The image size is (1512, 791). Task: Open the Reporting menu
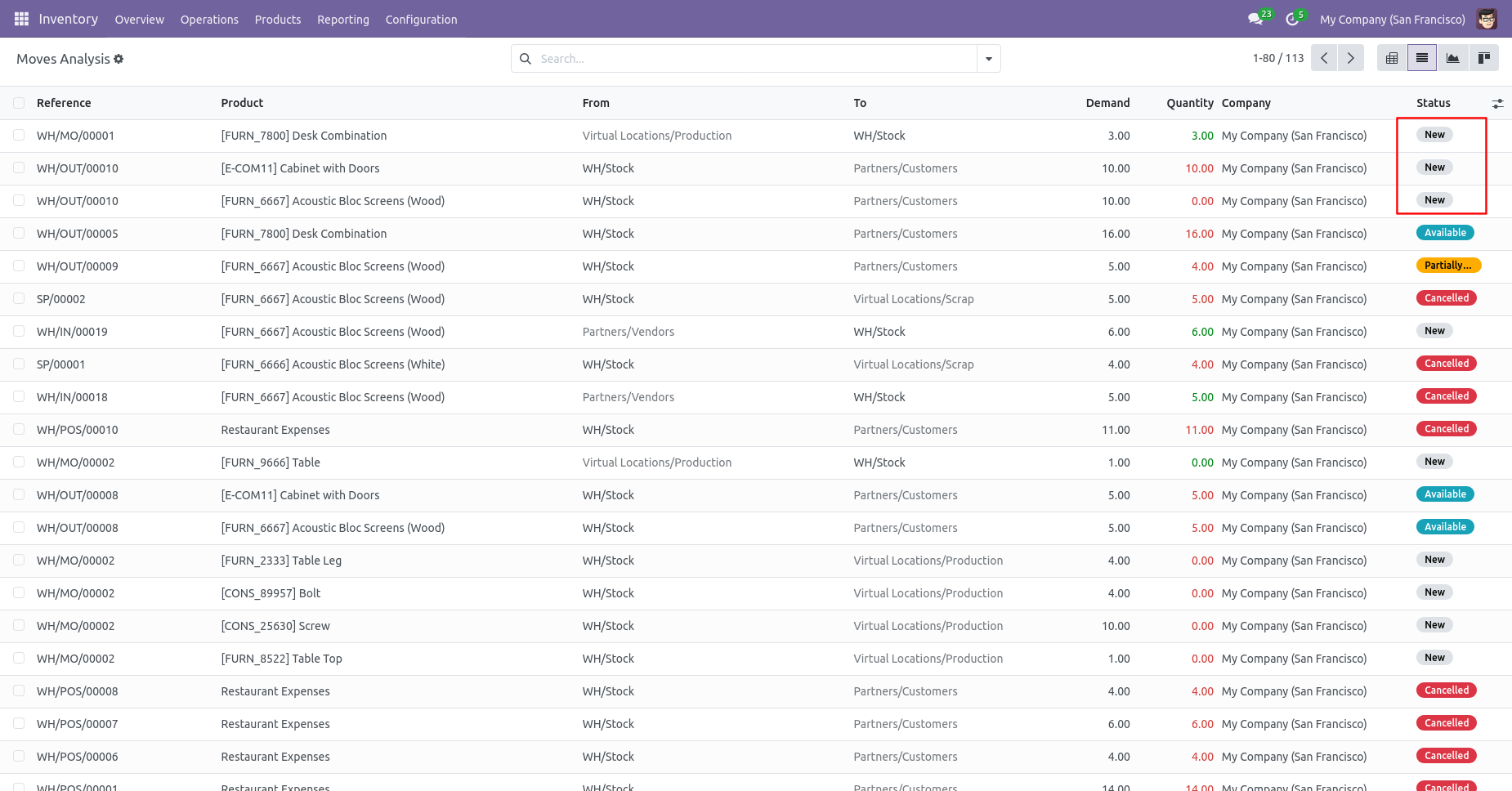click(343, 20)
